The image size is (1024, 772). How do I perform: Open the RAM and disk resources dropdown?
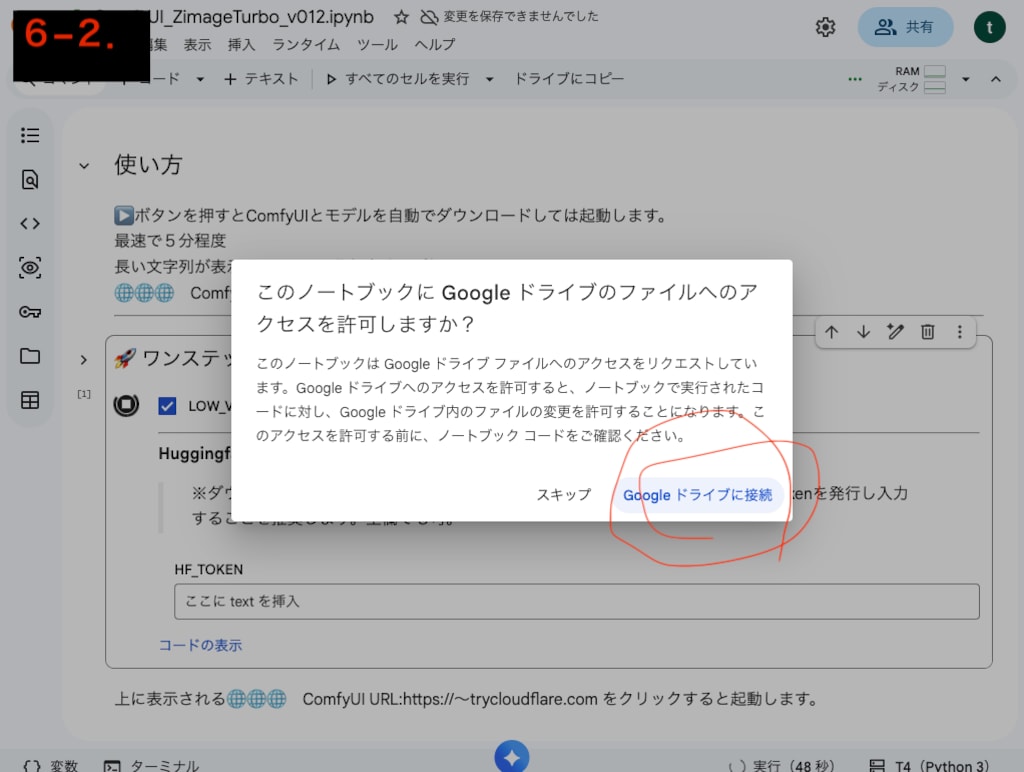pyautogui.click(x=966, y=78)
